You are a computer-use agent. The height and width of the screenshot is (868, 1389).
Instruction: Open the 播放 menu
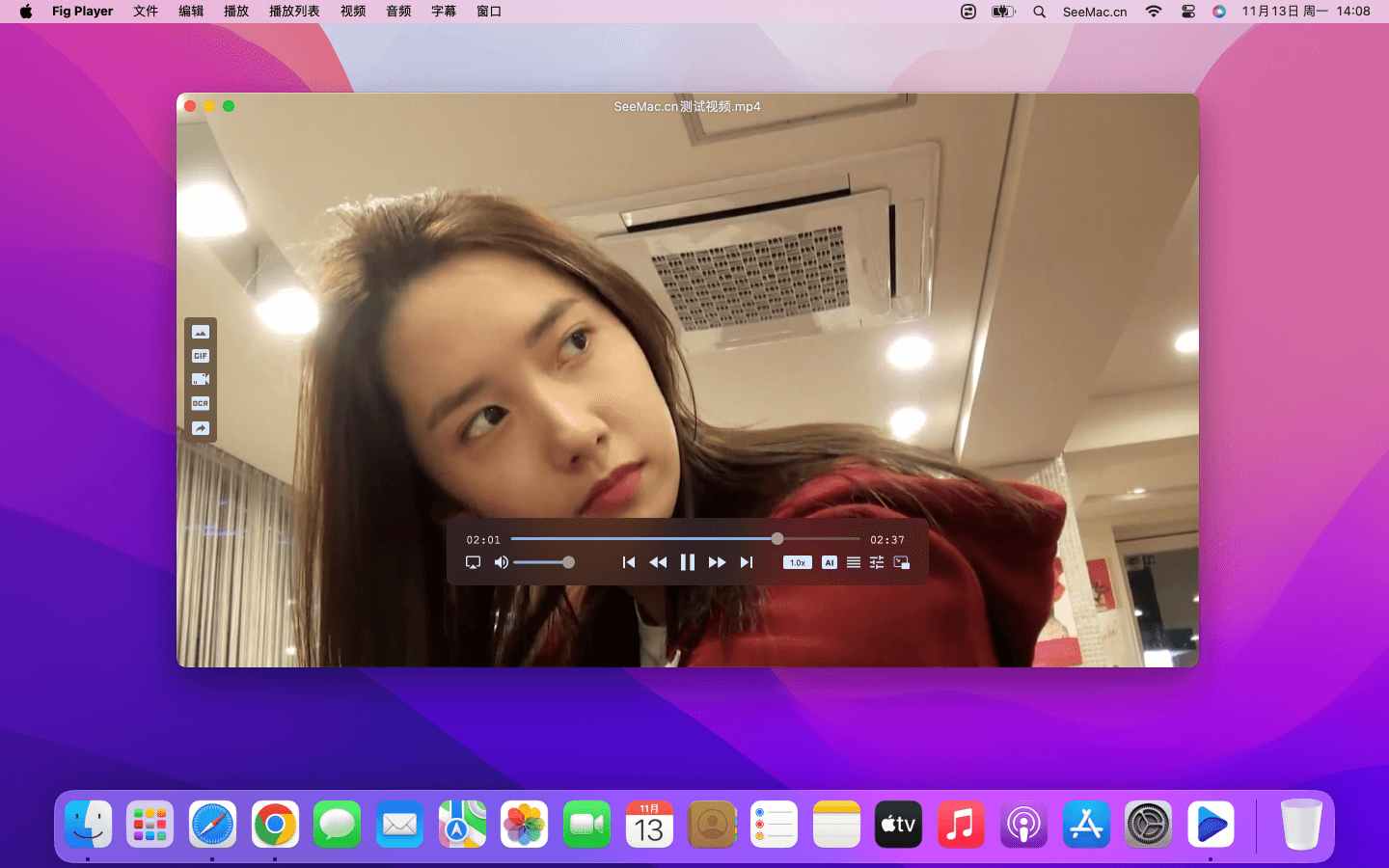pos(236,12)
